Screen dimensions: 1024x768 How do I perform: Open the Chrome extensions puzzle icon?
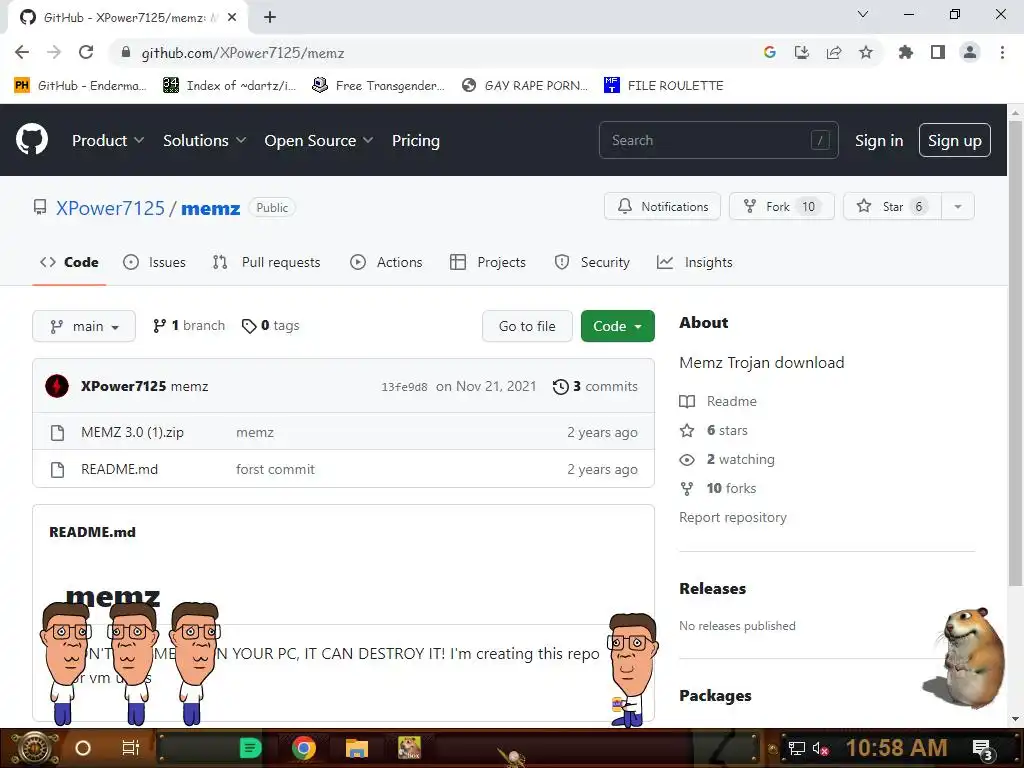tap(906, 52)
